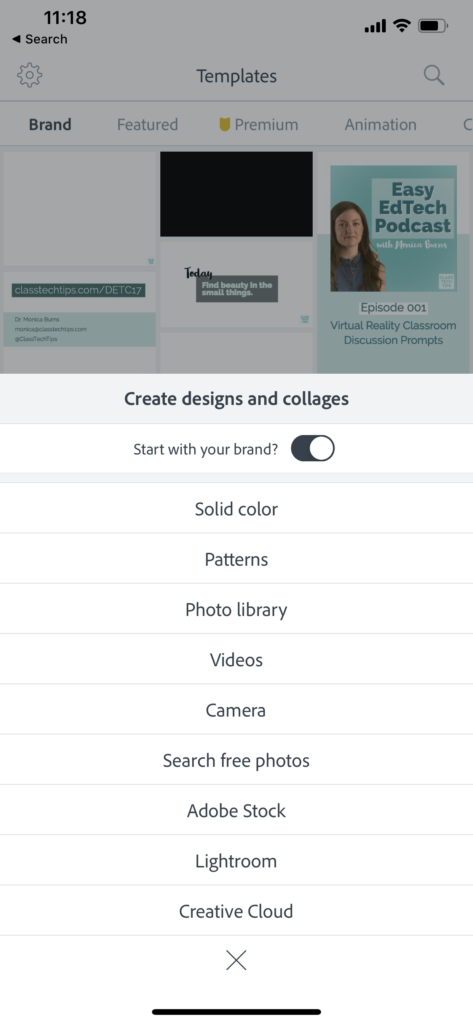This screenshot has height=1024, width=473.
Task: Tap the cellular signal bars icon
Action: pos(375,27)
